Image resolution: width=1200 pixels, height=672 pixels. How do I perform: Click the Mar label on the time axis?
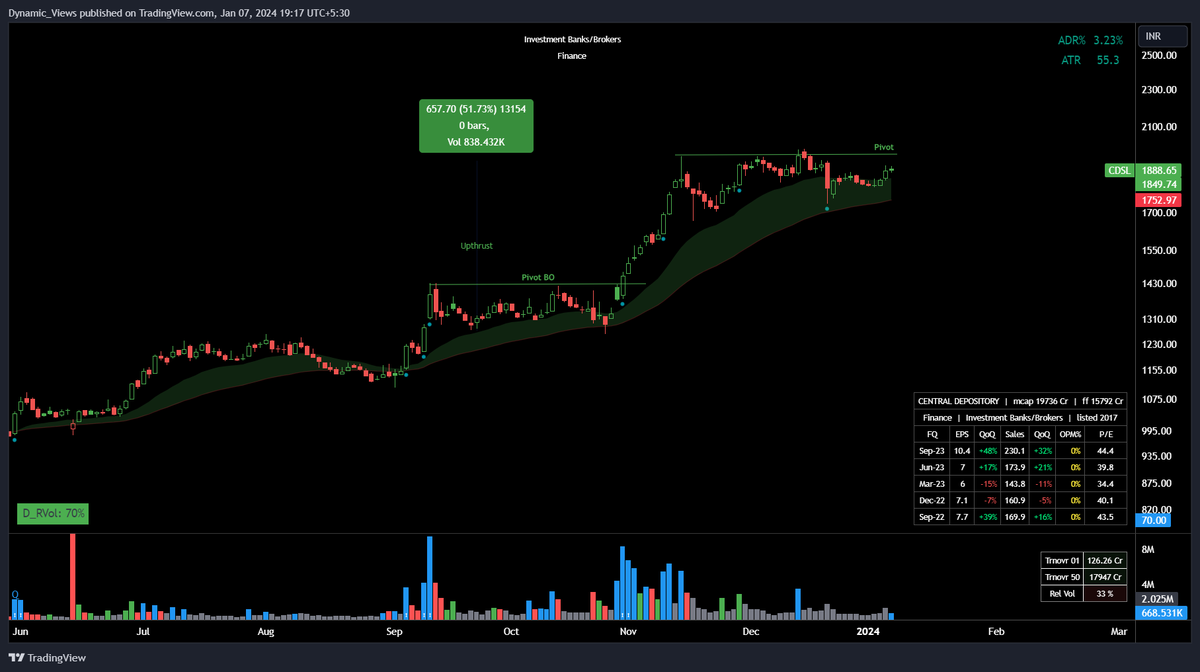[1118, 632]
